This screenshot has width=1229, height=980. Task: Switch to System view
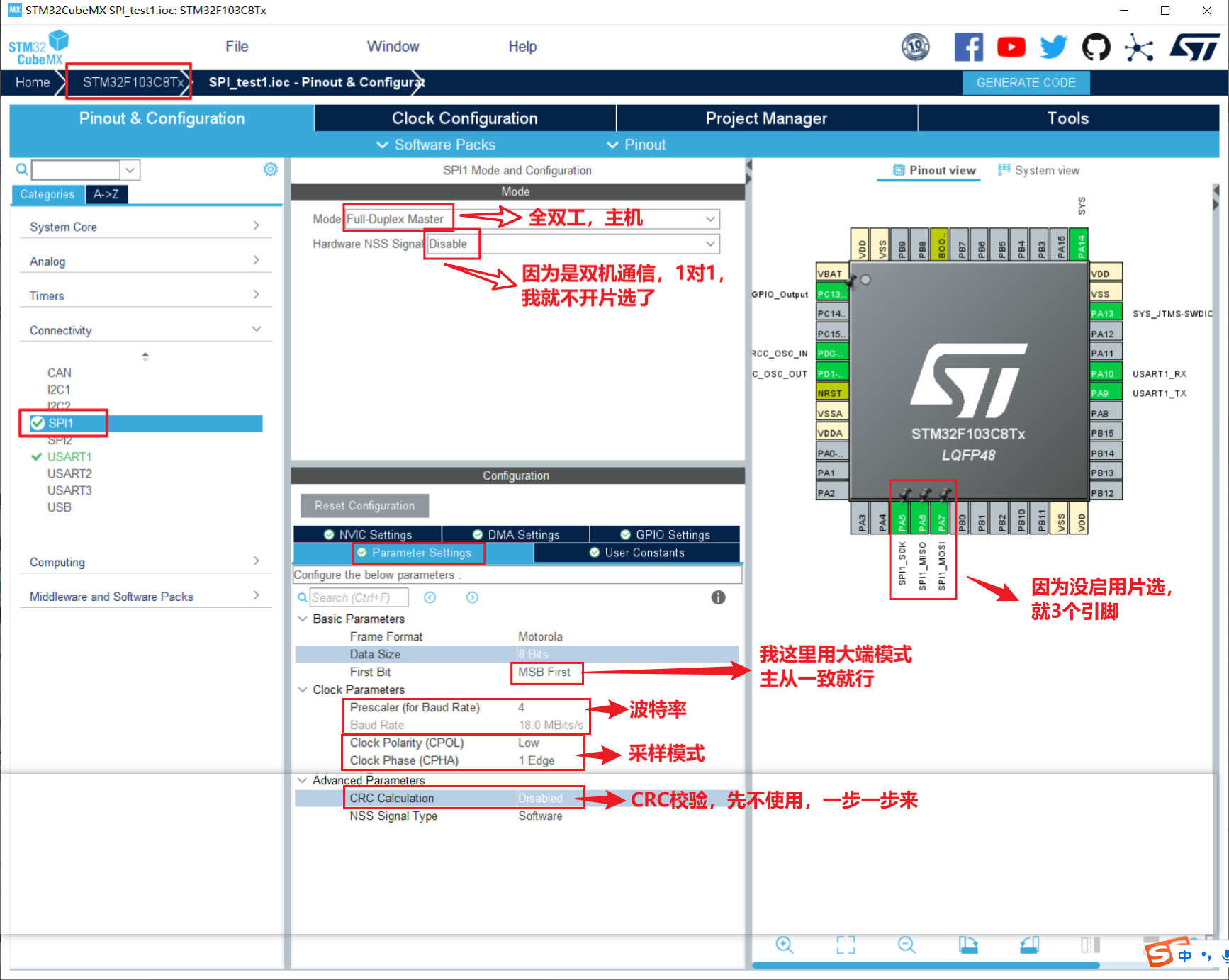(x=1039, y=170)
